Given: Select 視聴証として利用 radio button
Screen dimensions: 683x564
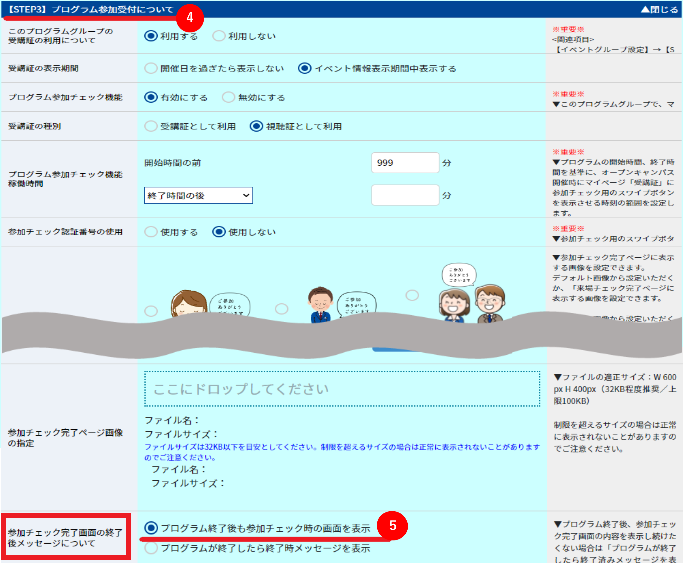Looking at the screenshot, I should [x=256, y=126].
